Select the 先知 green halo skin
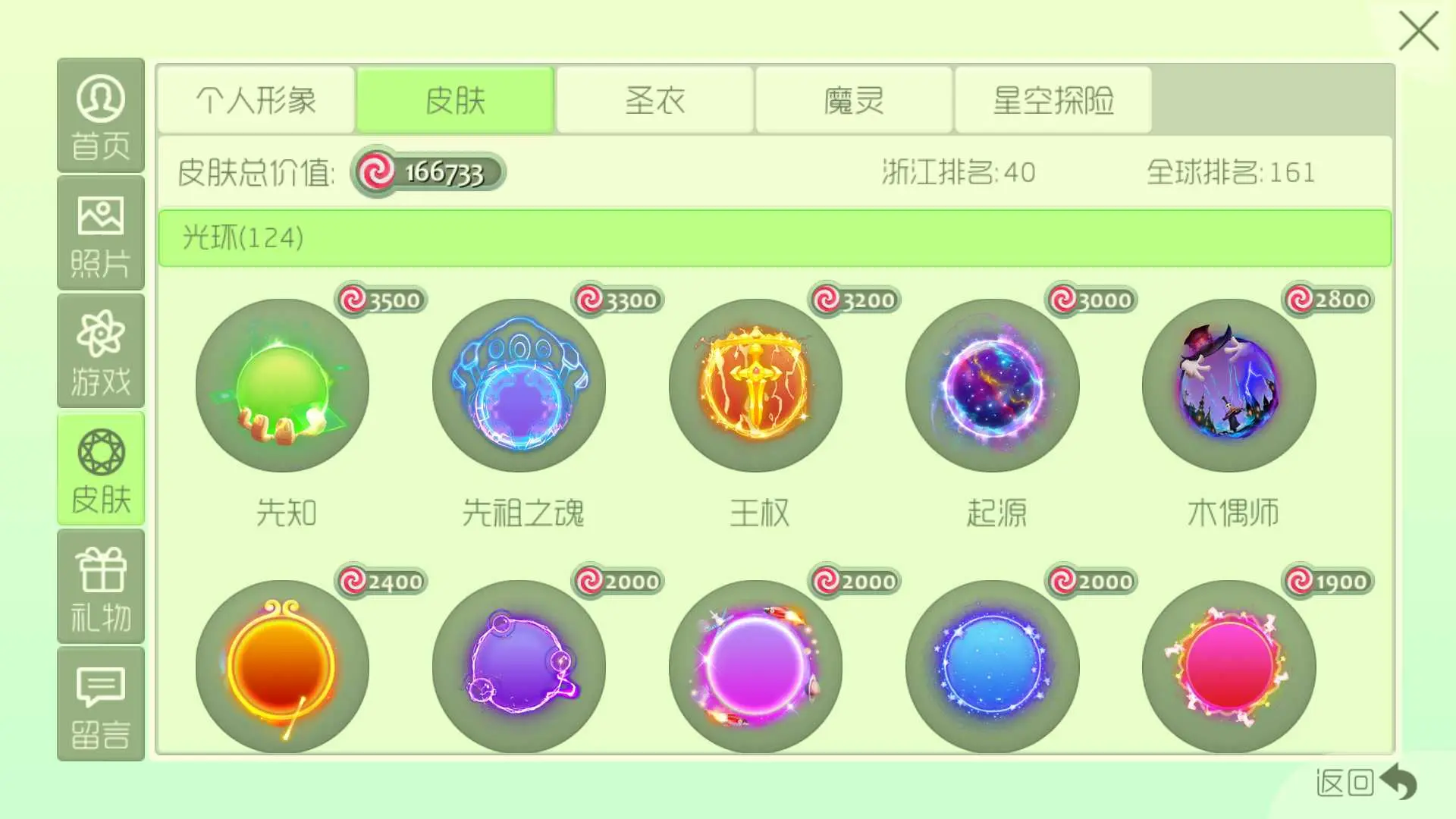The width and height of the screenshot is (1456, 819). click(282, 385)
